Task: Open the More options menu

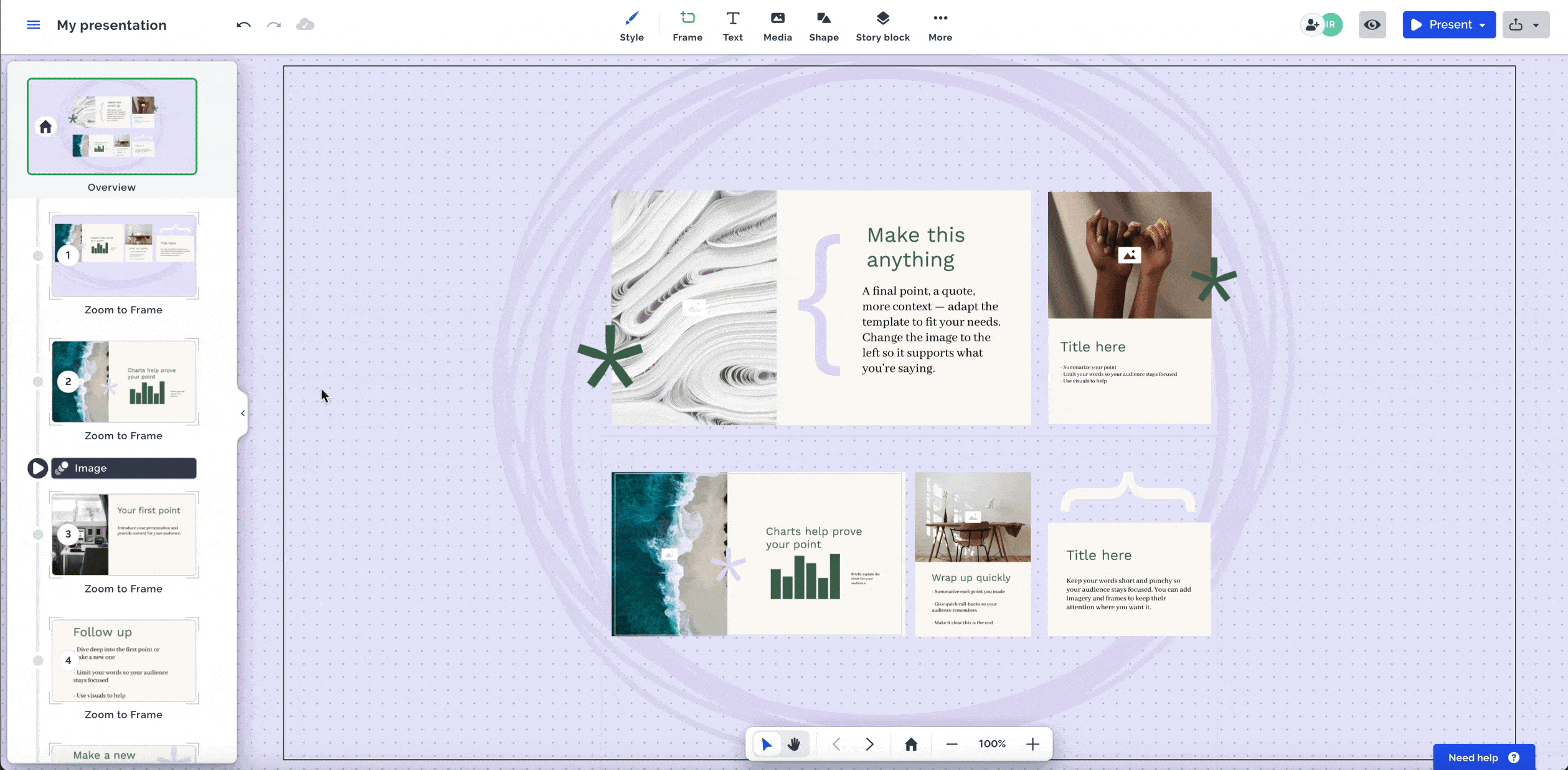Action: tap(940, 26)
